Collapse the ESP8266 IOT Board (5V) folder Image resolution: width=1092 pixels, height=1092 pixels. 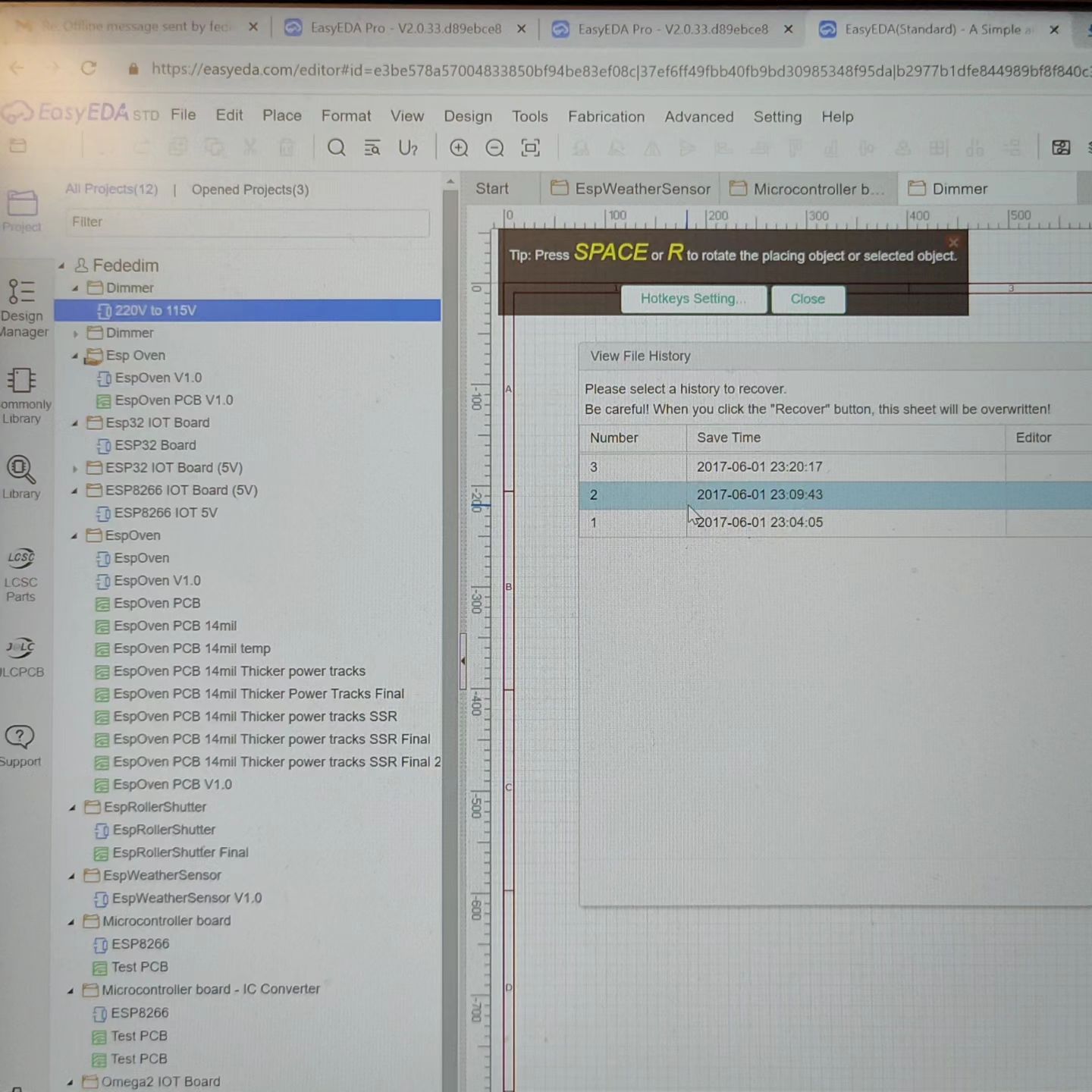(x=74, y=491)
